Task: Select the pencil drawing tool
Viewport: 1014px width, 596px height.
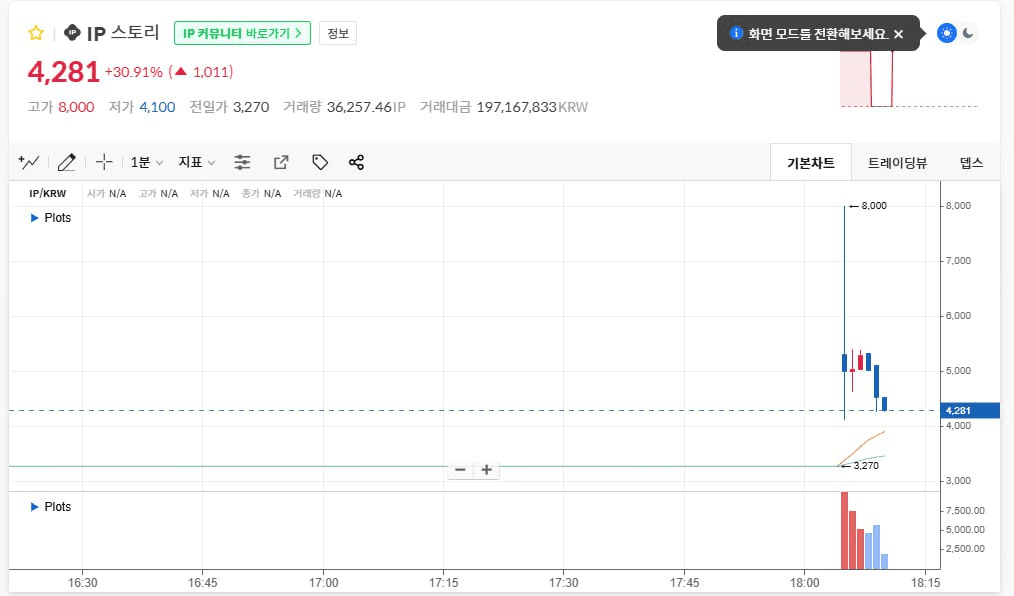Action: (x=67, y=162)
